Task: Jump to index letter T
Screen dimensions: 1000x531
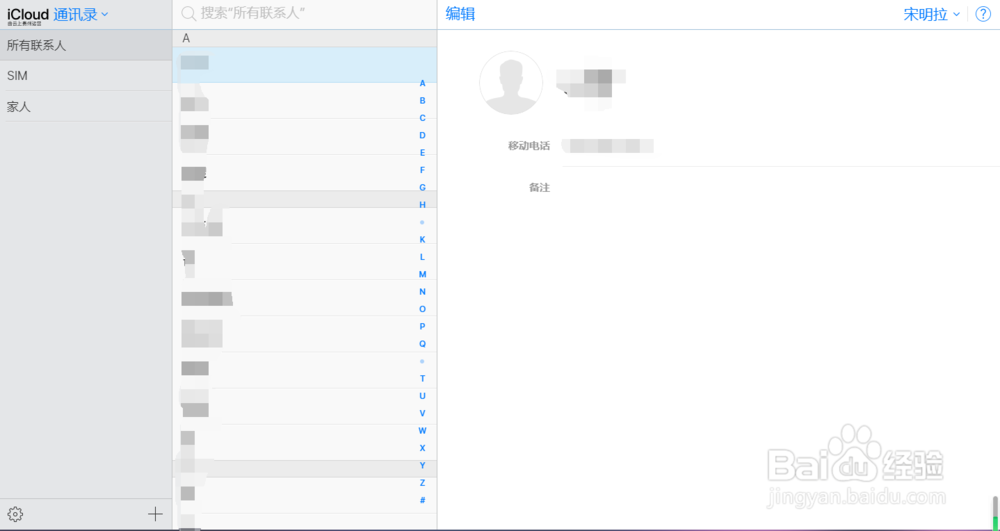Action: [422, 379]
